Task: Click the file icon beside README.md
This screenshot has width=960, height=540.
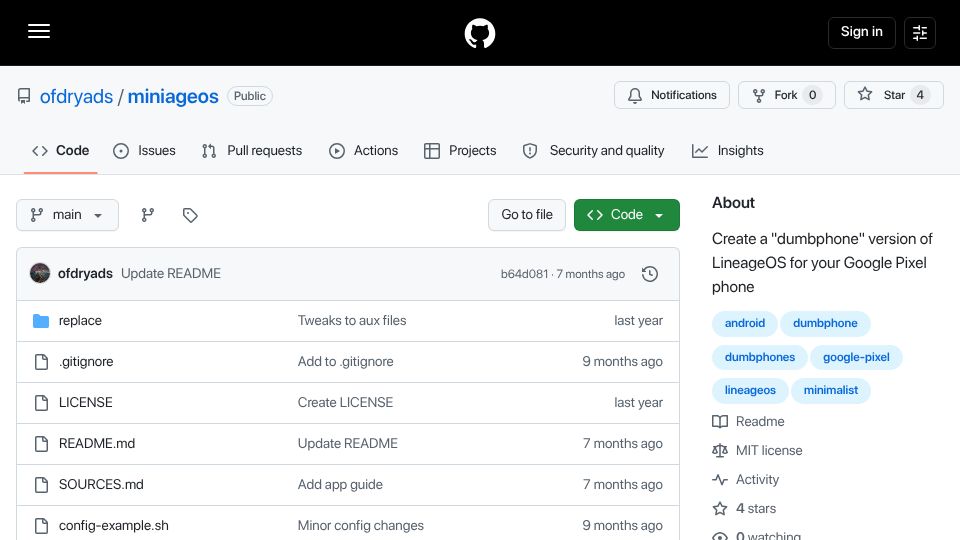Action: pyautogui.click(x=41, y=444)
